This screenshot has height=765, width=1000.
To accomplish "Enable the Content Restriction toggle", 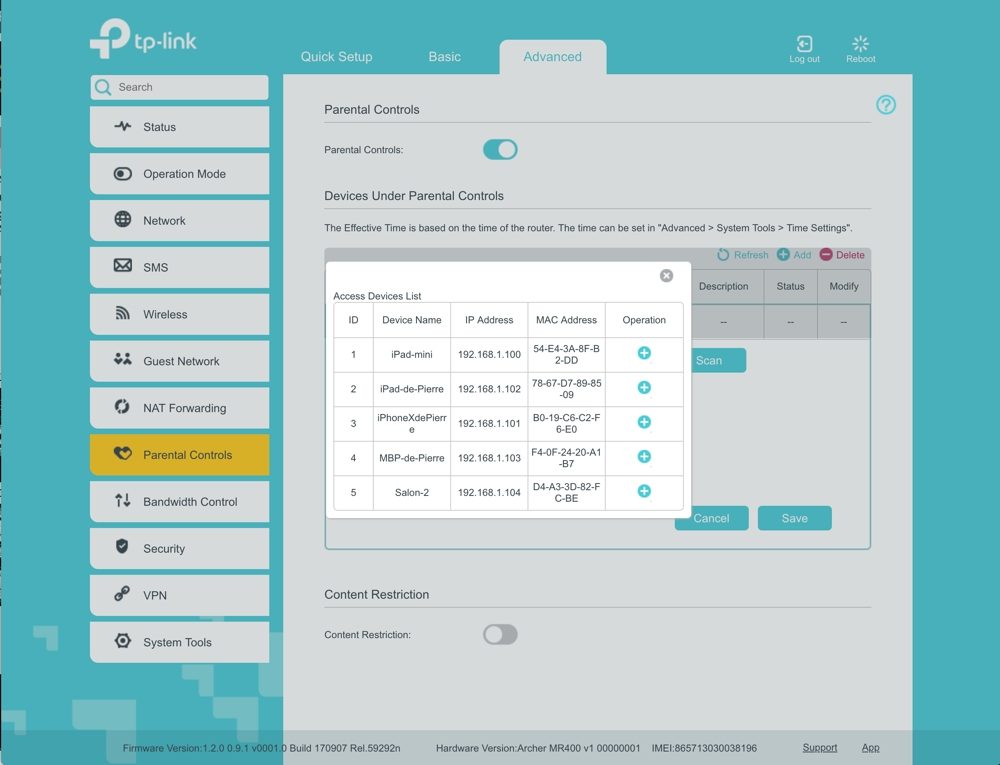I will [500, 635].
